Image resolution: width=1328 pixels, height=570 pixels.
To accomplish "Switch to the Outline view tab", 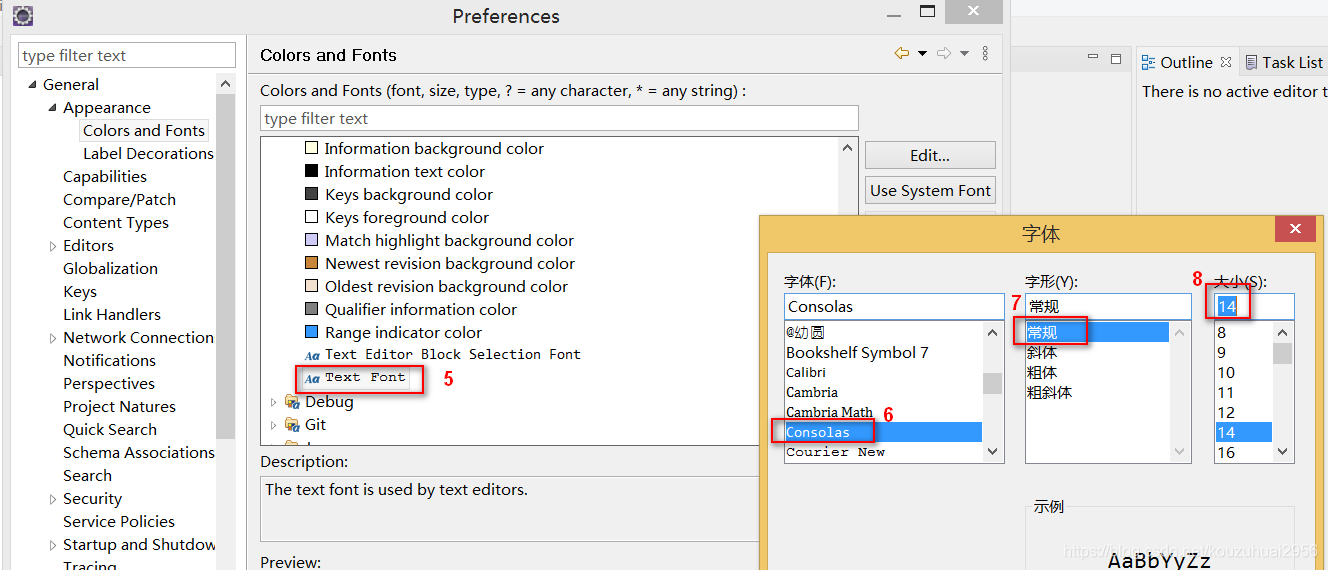I will [1187, 62].
